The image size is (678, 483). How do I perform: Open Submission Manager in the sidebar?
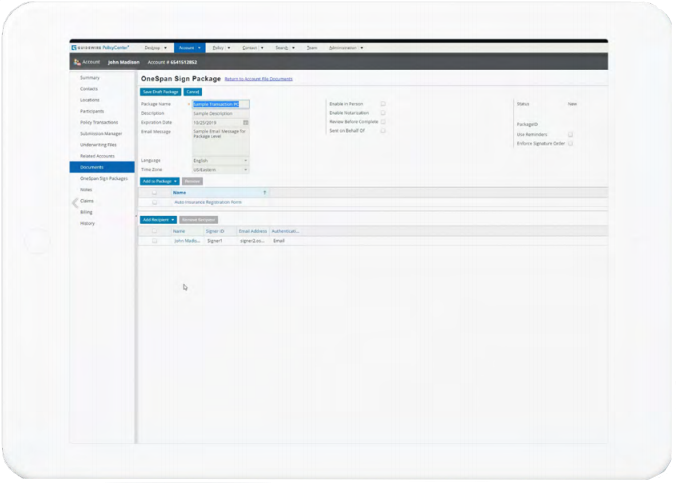click(x=101, y=134)
